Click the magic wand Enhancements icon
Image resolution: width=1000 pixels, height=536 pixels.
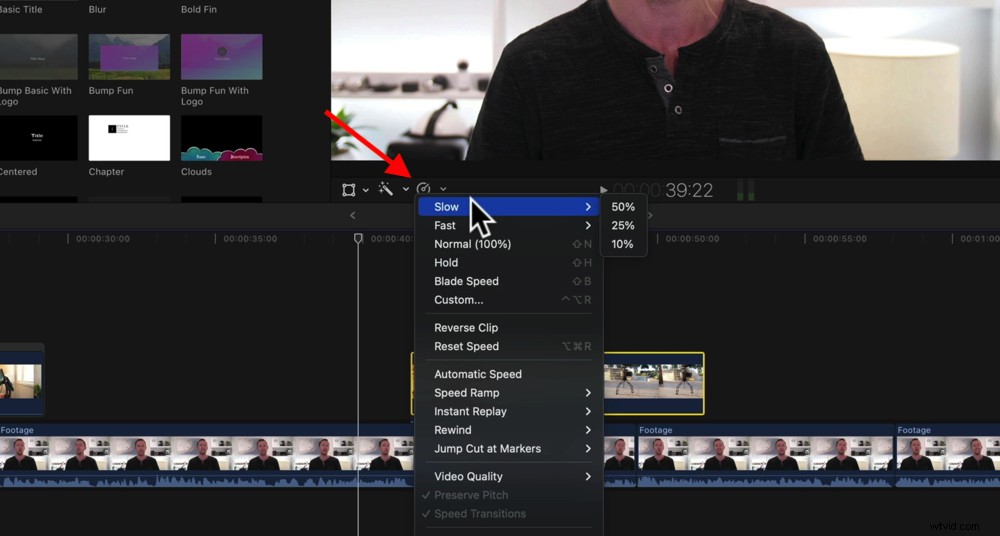385,189
